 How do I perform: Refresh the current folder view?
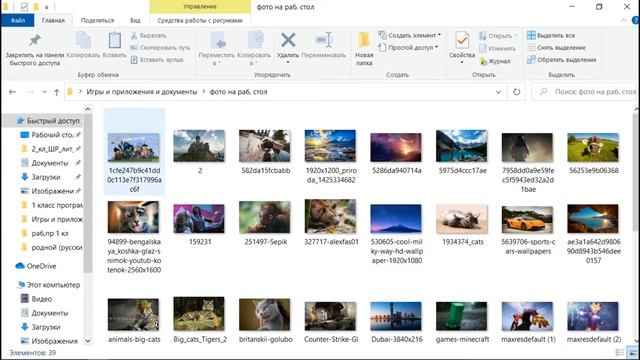516,92
